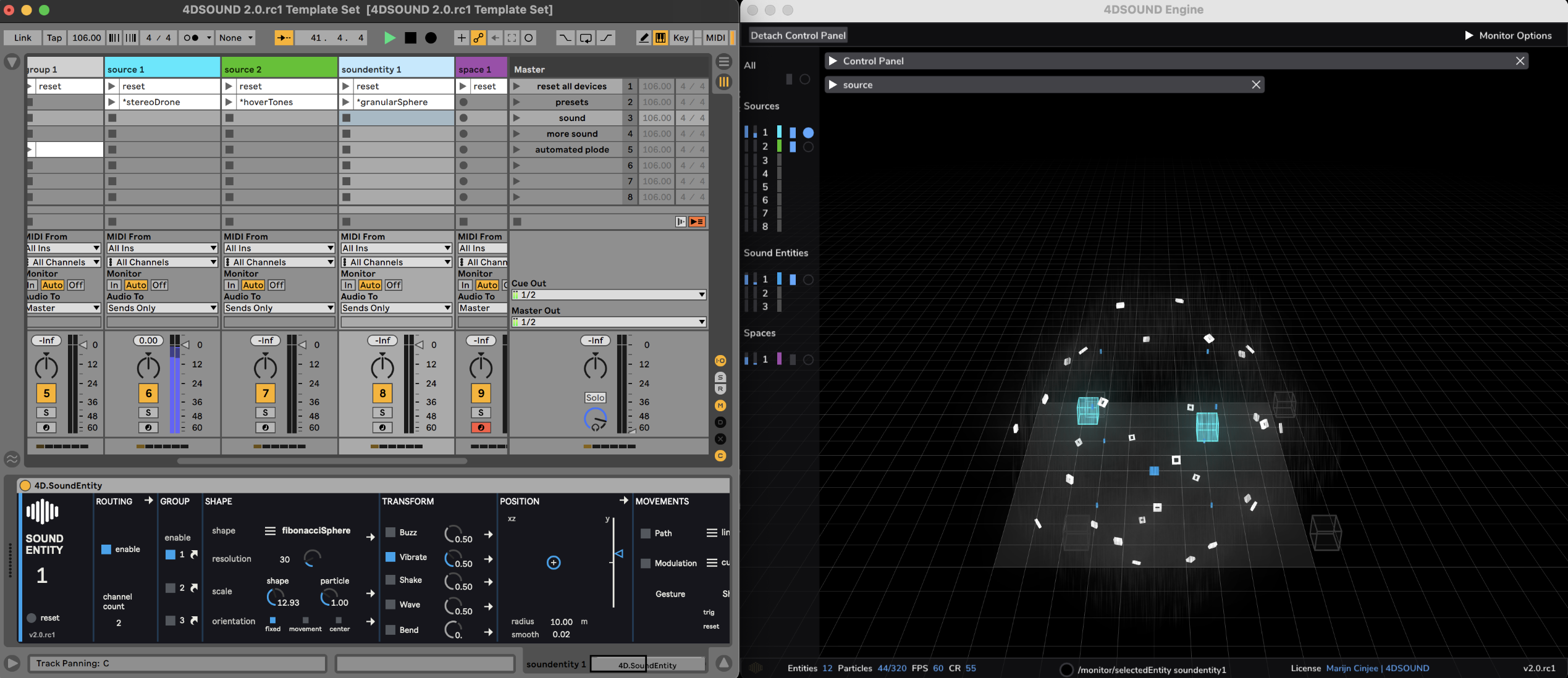This screenshot has width=1568, height=678.
Task: Open the fibonacciSphere shape menu
Action: pos(308,531)
